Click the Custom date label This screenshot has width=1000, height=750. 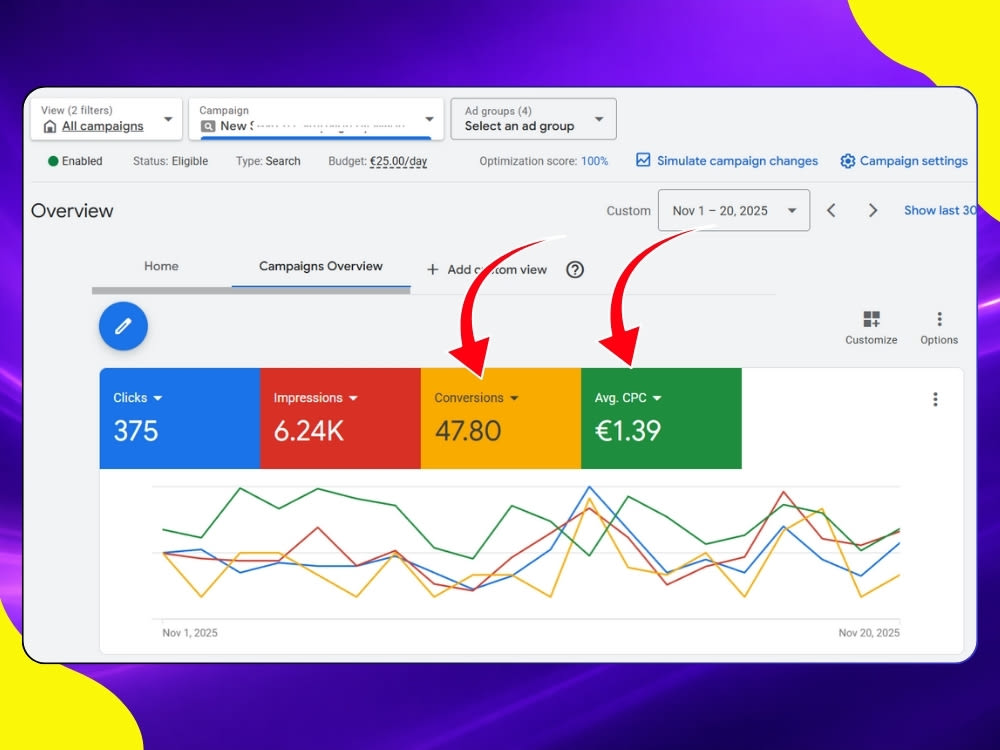tap(628, 210)
